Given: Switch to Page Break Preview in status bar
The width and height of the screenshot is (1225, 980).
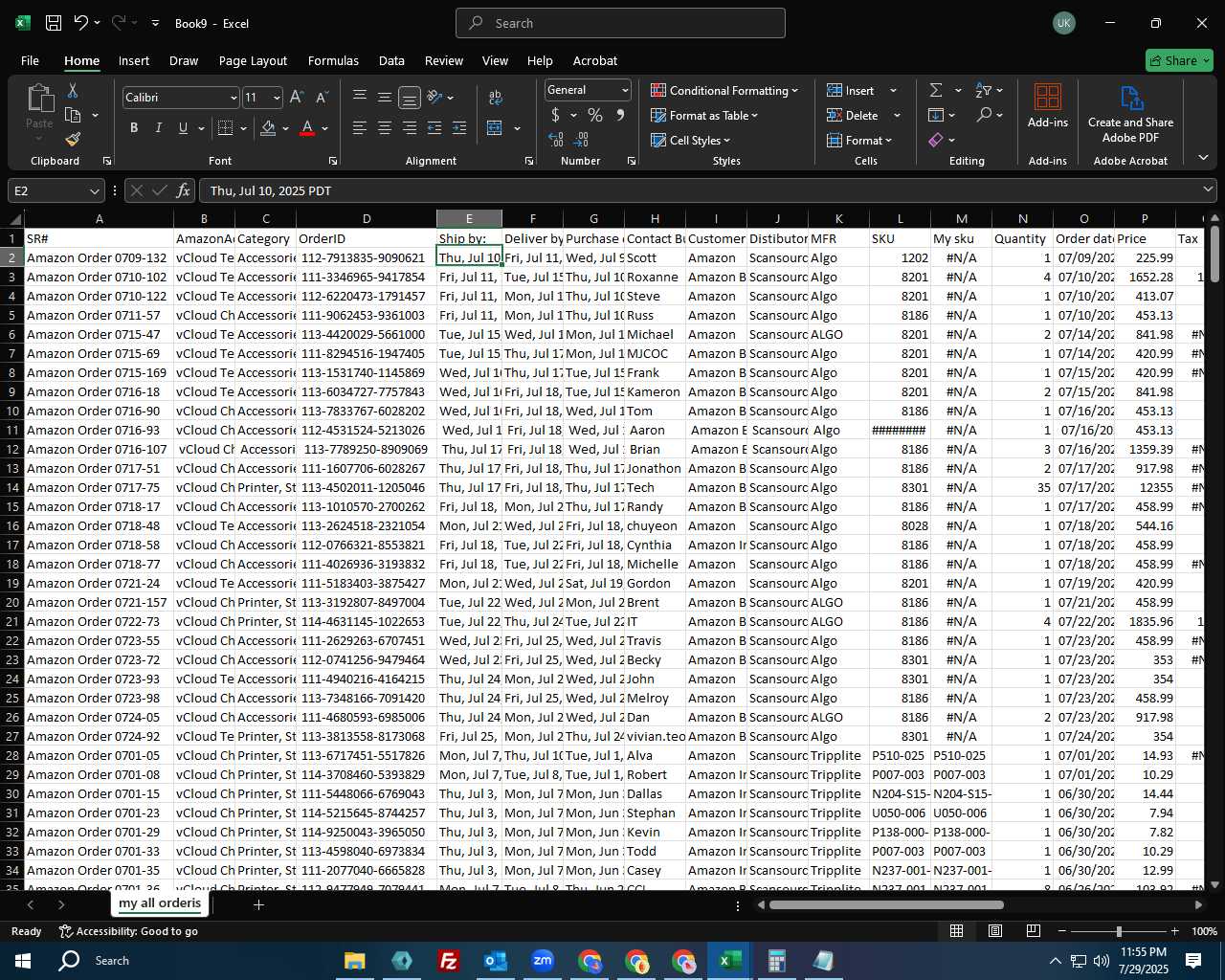Looking at the screenshot, I should (x=1034, y=931).
